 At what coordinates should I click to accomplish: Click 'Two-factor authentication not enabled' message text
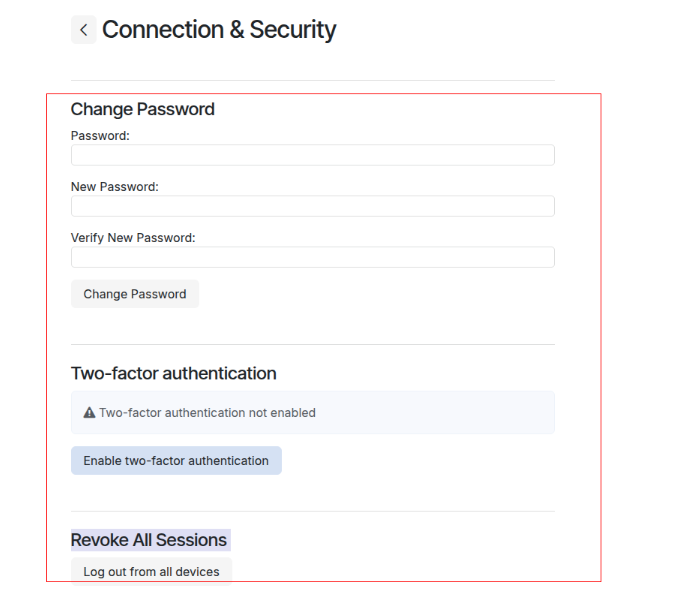tap(207, 412)
